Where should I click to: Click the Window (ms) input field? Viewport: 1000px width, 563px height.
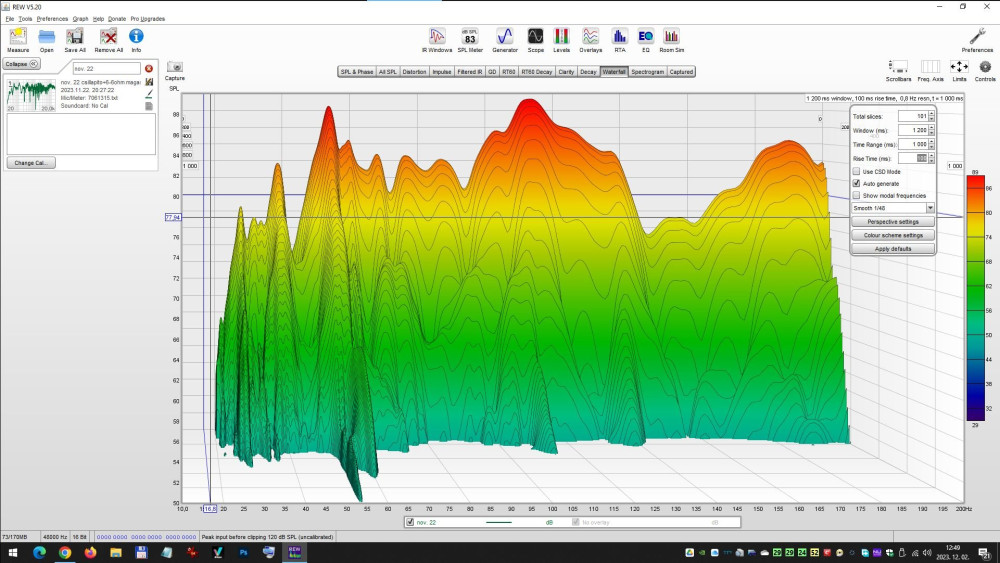coord(912,130)
